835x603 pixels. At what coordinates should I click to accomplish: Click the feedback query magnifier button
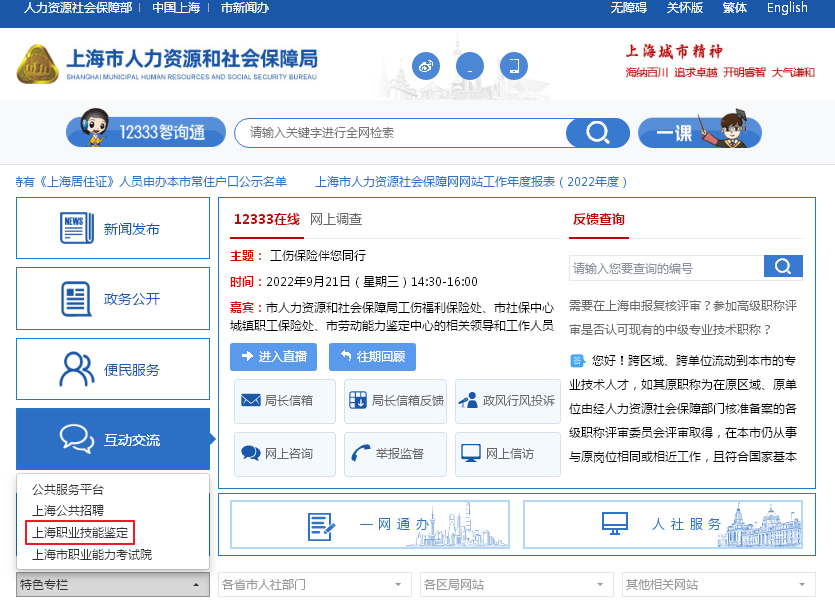tap(783, 266)
